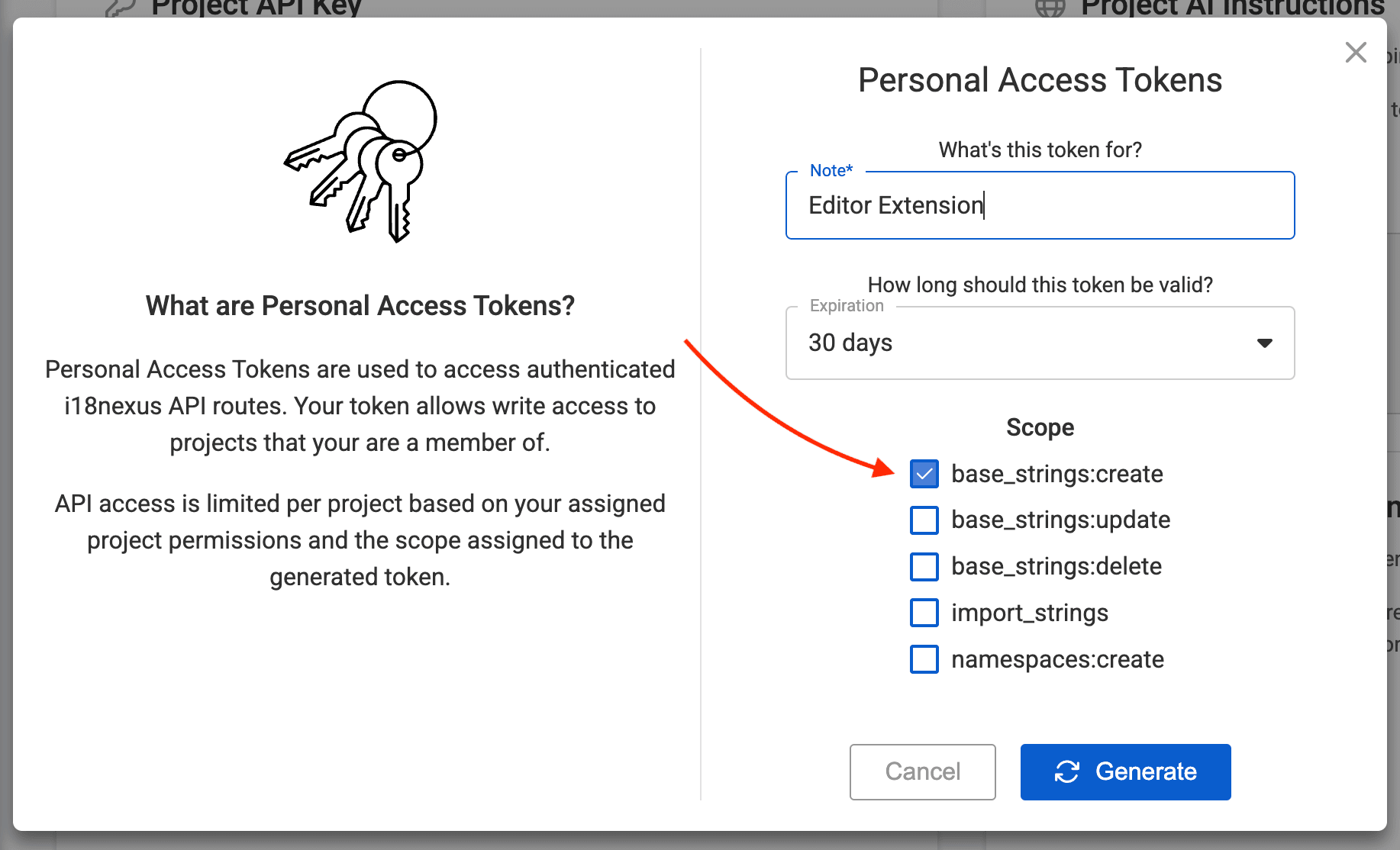Check base_strings:delete scope checkbox
This screenshot has height=850, width=1400.
click(x=924, y=567)
